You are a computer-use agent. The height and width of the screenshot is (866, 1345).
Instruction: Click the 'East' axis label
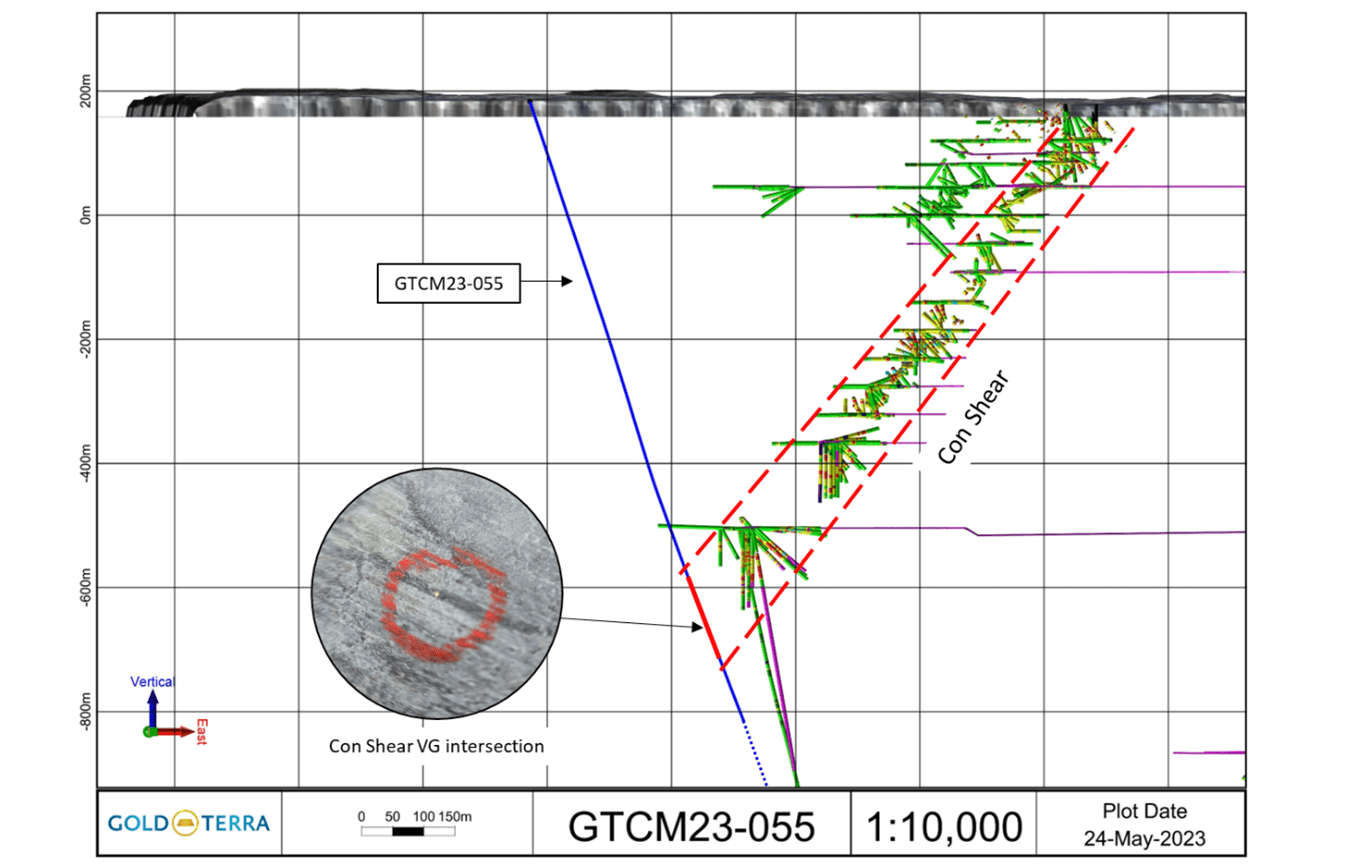tap(201, 731)
